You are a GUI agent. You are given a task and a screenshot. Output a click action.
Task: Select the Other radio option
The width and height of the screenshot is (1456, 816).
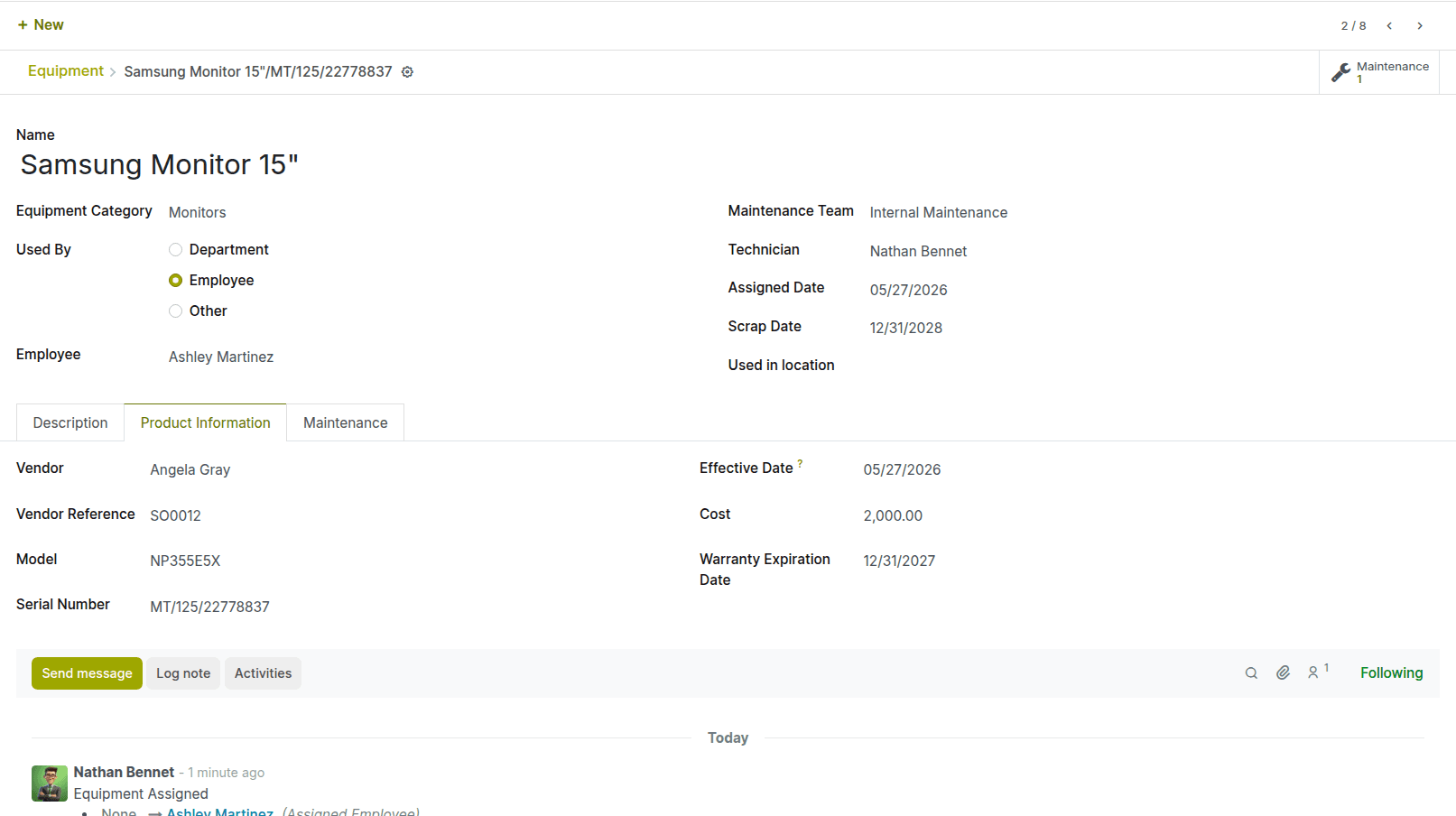point(175,311)
